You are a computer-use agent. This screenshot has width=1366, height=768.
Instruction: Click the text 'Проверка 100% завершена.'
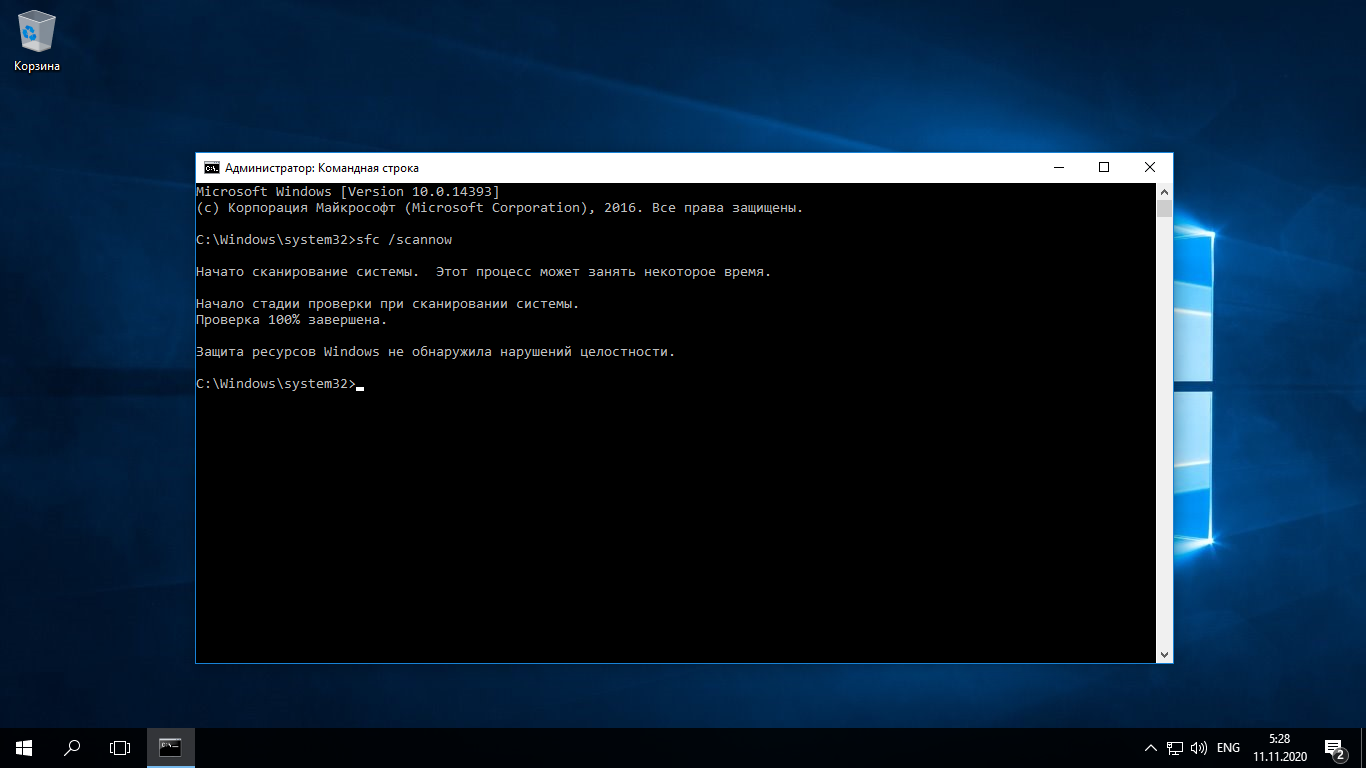pos(292,320)
